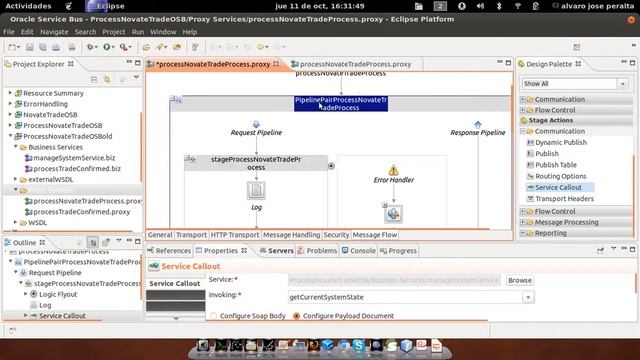Click the Progress view tab
This screenshot has width=640, height=360.
click(x=398, y=251)
